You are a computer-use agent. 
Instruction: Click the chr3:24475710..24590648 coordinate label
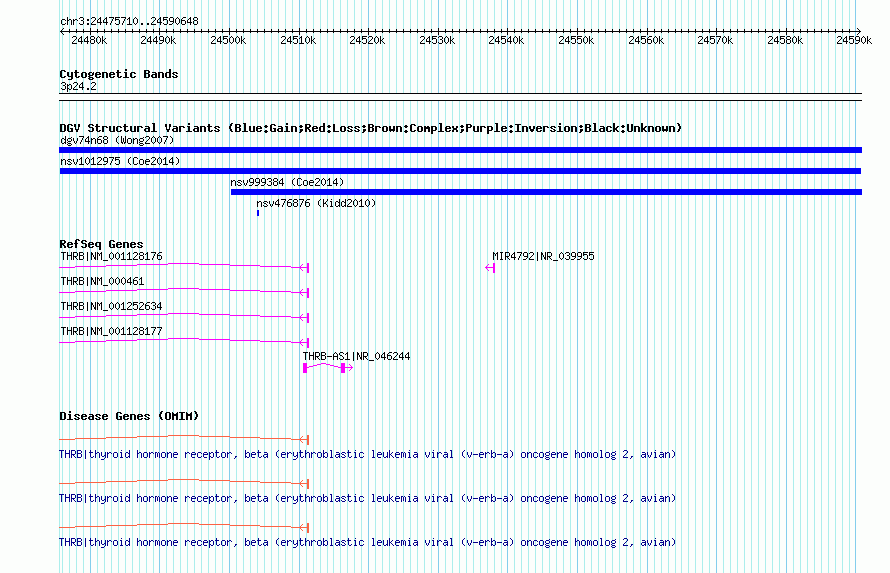point(129,22)
